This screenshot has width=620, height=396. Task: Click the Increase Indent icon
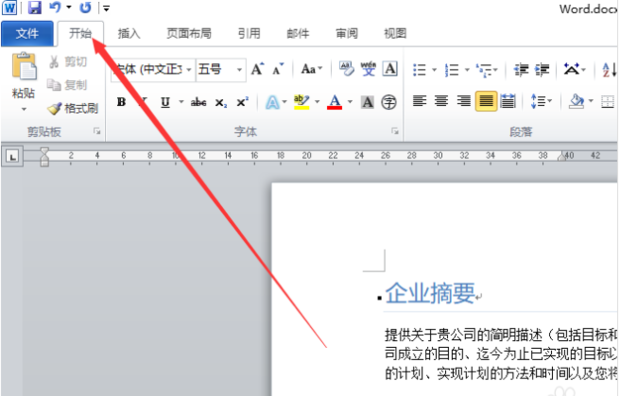pos(542,70)
